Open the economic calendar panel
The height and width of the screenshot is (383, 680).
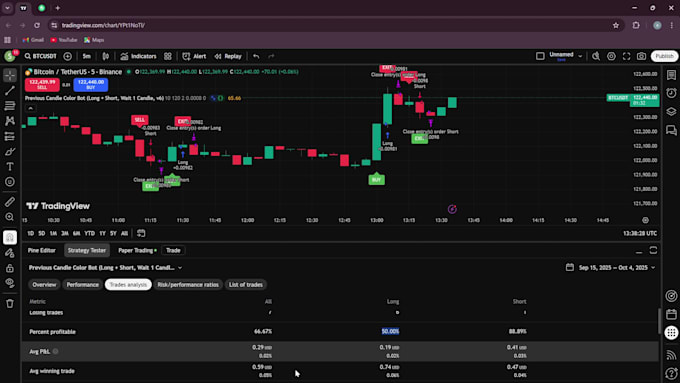tap(671, 314)
